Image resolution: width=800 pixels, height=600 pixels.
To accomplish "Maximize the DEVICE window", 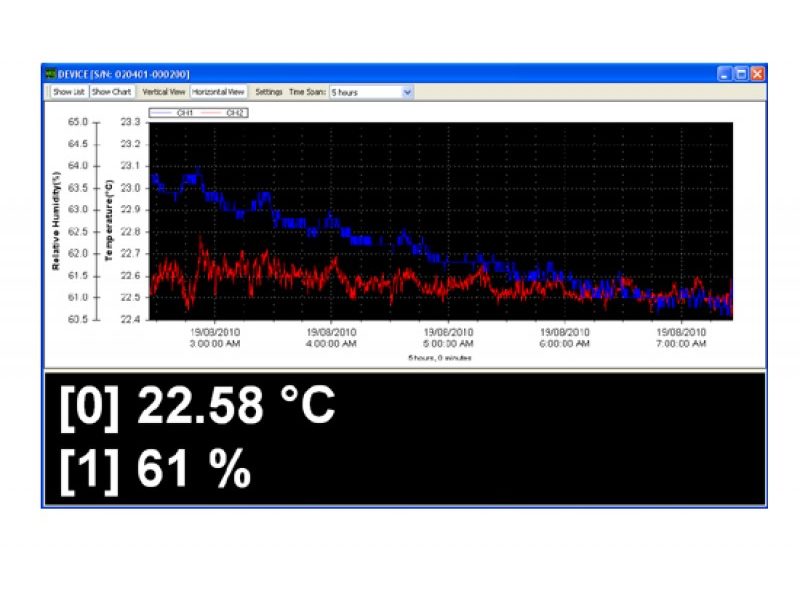I will pyautogui.click(x=741, y=74).
